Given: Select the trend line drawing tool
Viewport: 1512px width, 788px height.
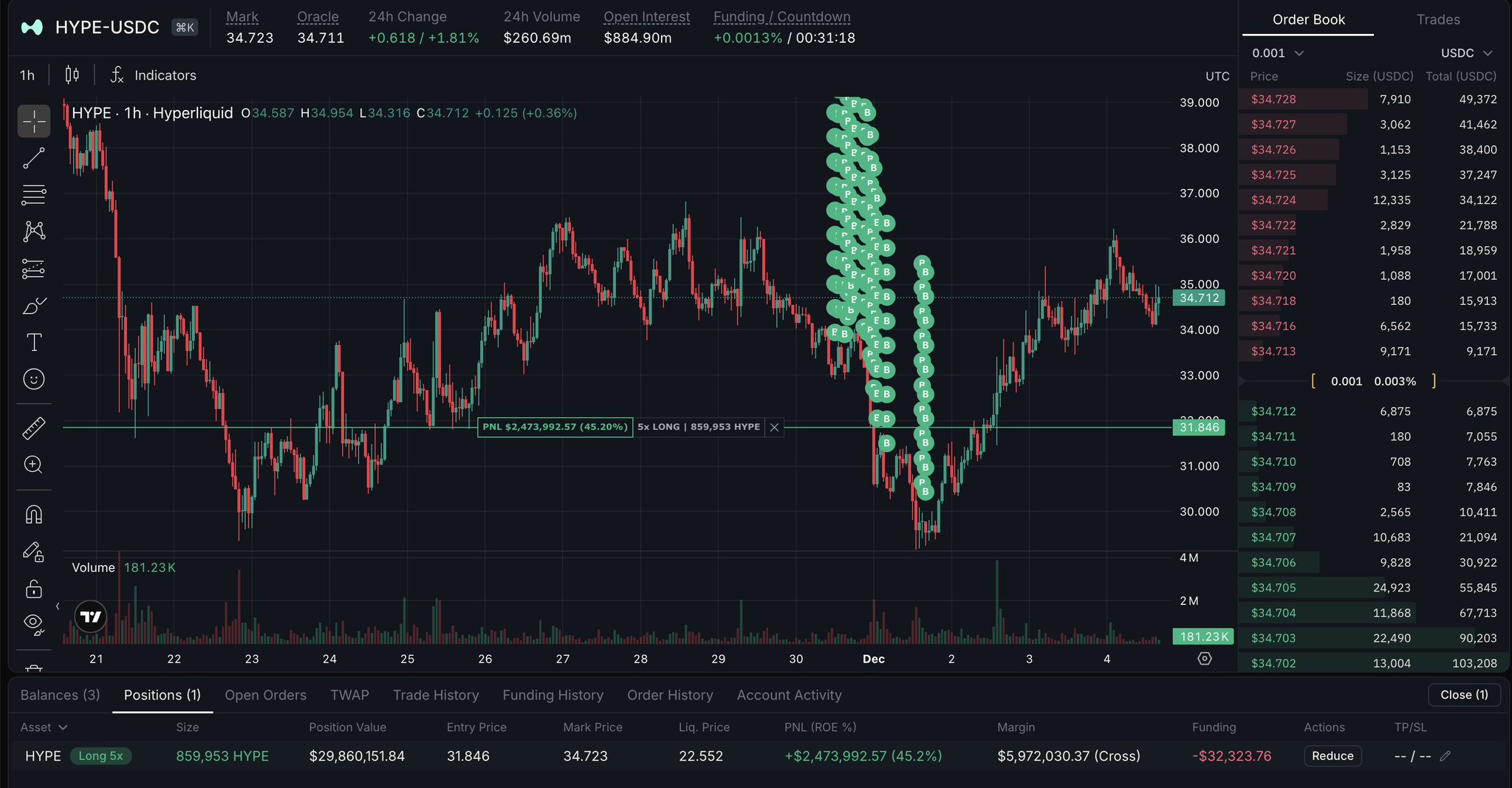Looking at the screenshot, I should coord(34,158).
